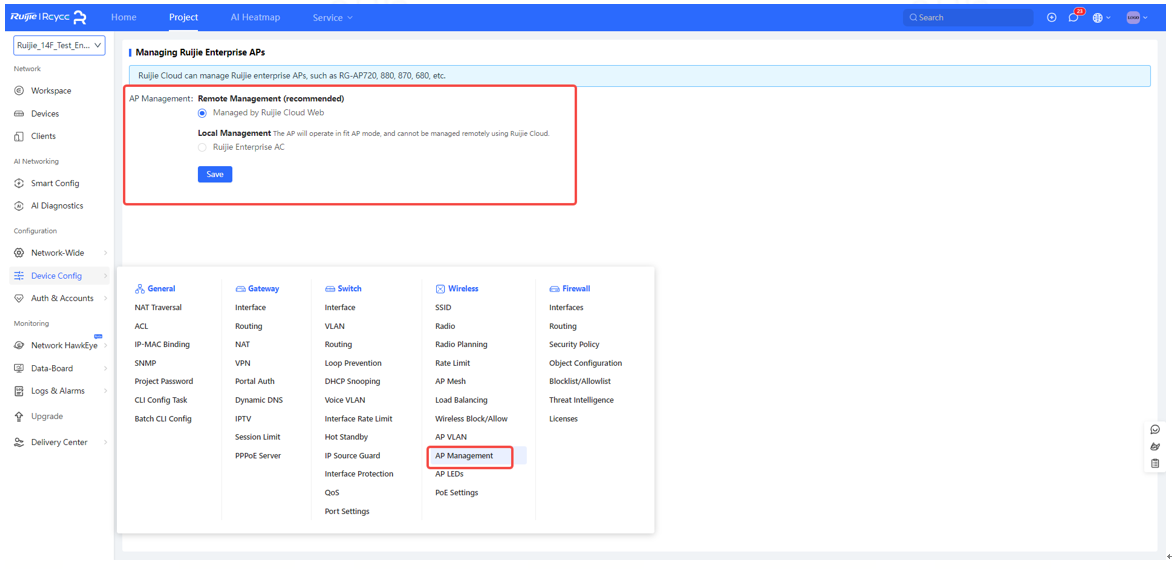Open PPPoE Server under Gateway

[x=258, y=455]
